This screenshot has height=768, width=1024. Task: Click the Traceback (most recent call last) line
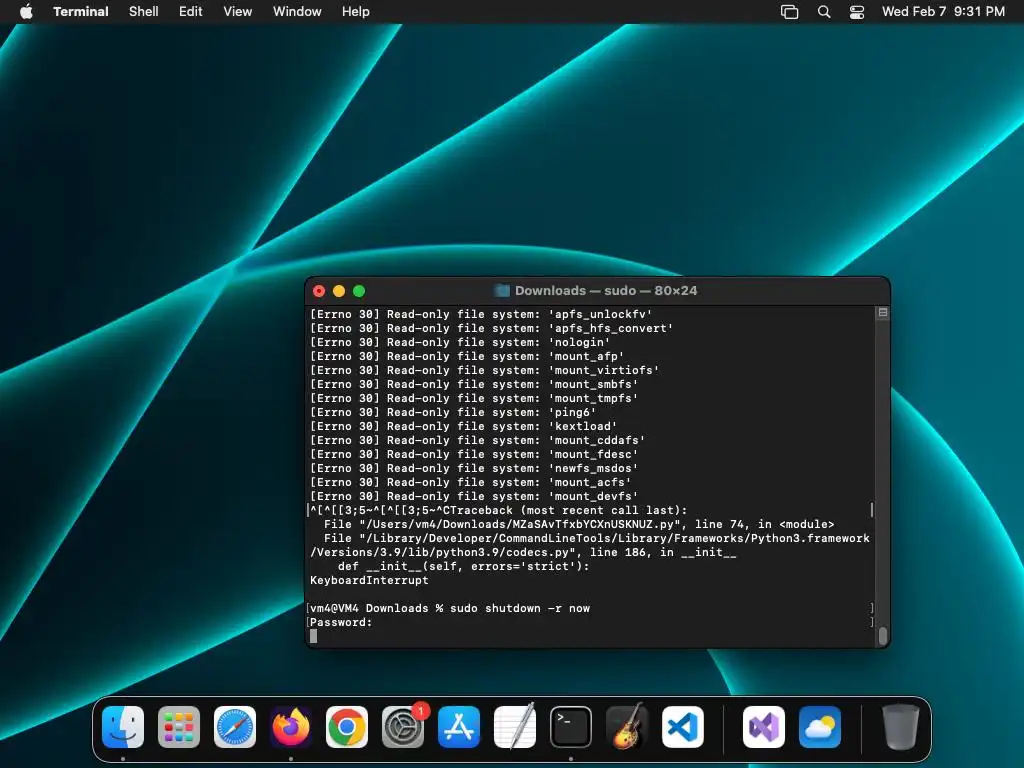point(498,510)
